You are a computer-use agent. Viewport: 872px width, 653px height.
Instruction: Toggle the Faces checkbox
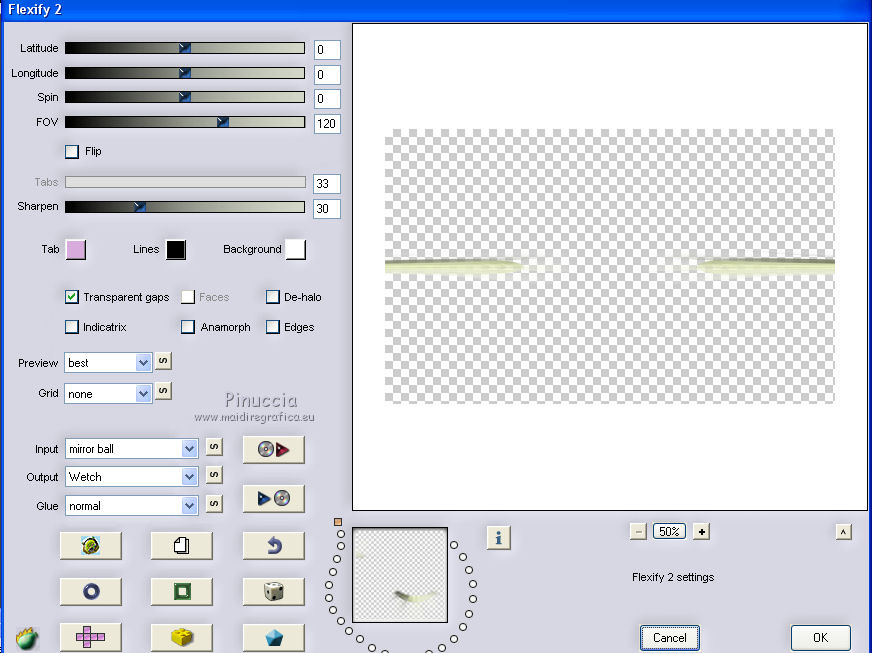click(188, 297)
